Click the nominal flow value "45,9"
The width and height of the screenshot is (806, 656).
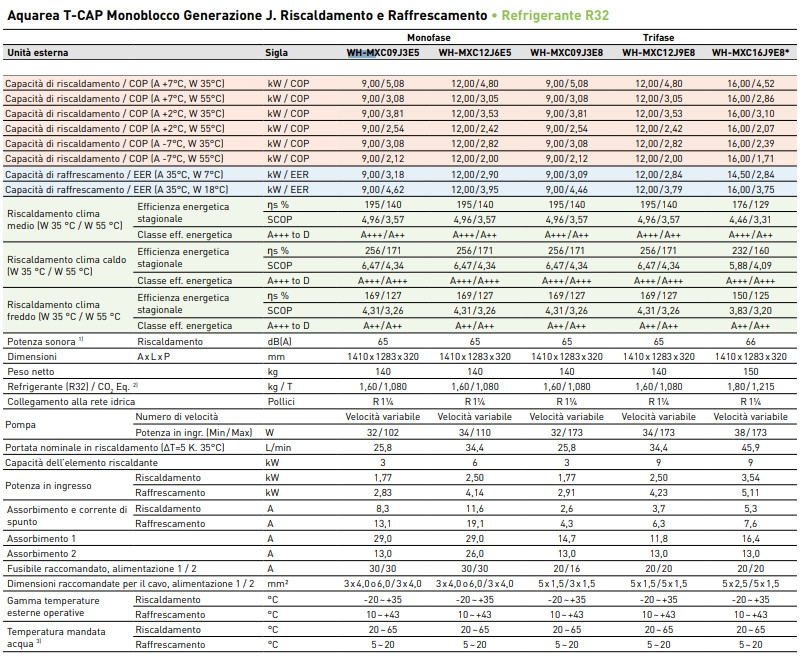(750, 447)
